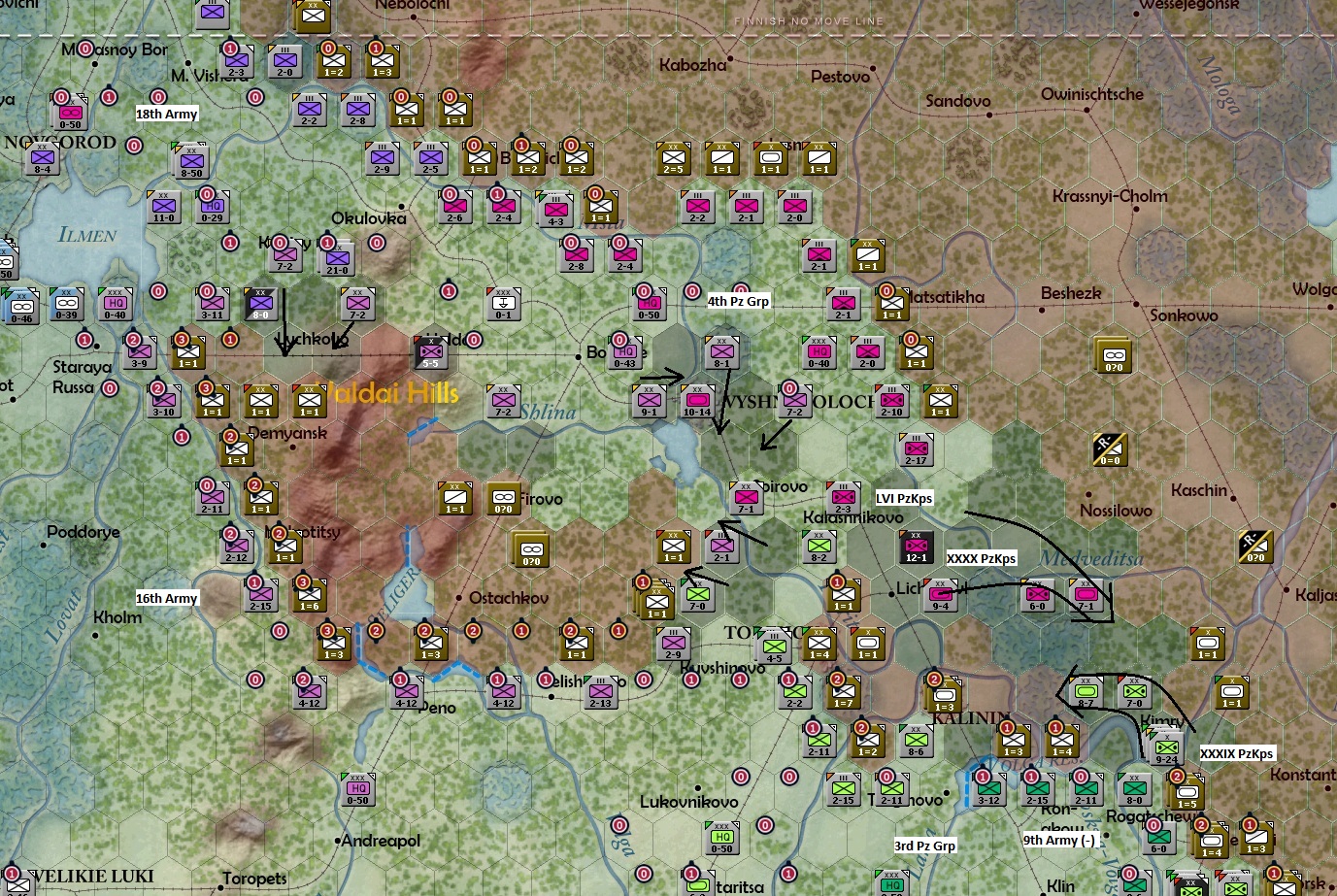
Task: Click the 0-39 armored counter by Lake Ilmen
Action: tap(66, 304)
